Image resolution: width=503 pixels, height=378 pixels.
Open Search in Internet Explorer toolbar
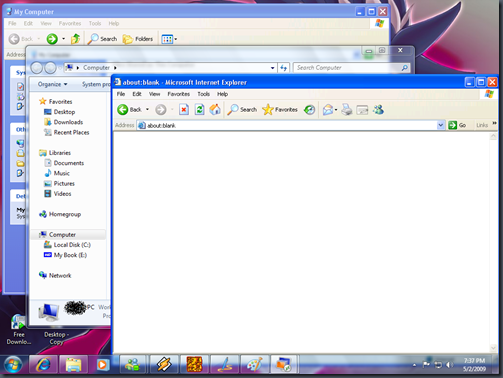[x=242, y=109]
